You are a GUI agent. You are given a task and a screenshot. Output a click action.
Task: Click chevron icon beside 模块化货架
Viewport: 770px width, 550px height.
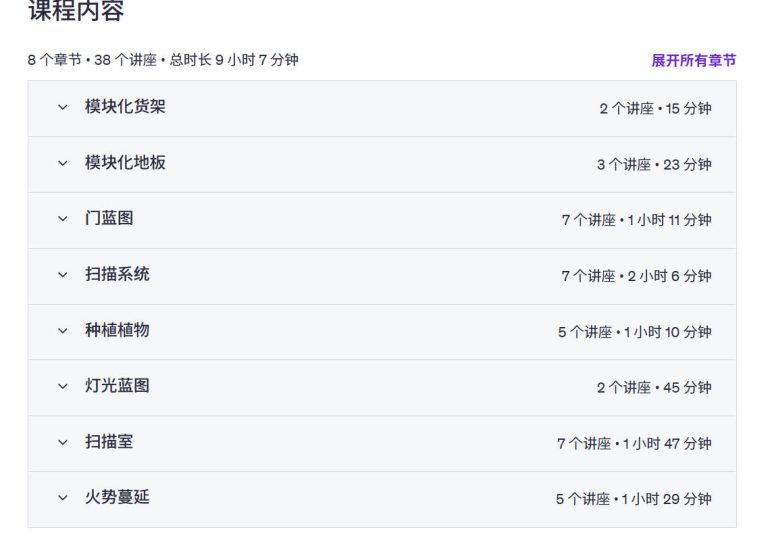63,107
